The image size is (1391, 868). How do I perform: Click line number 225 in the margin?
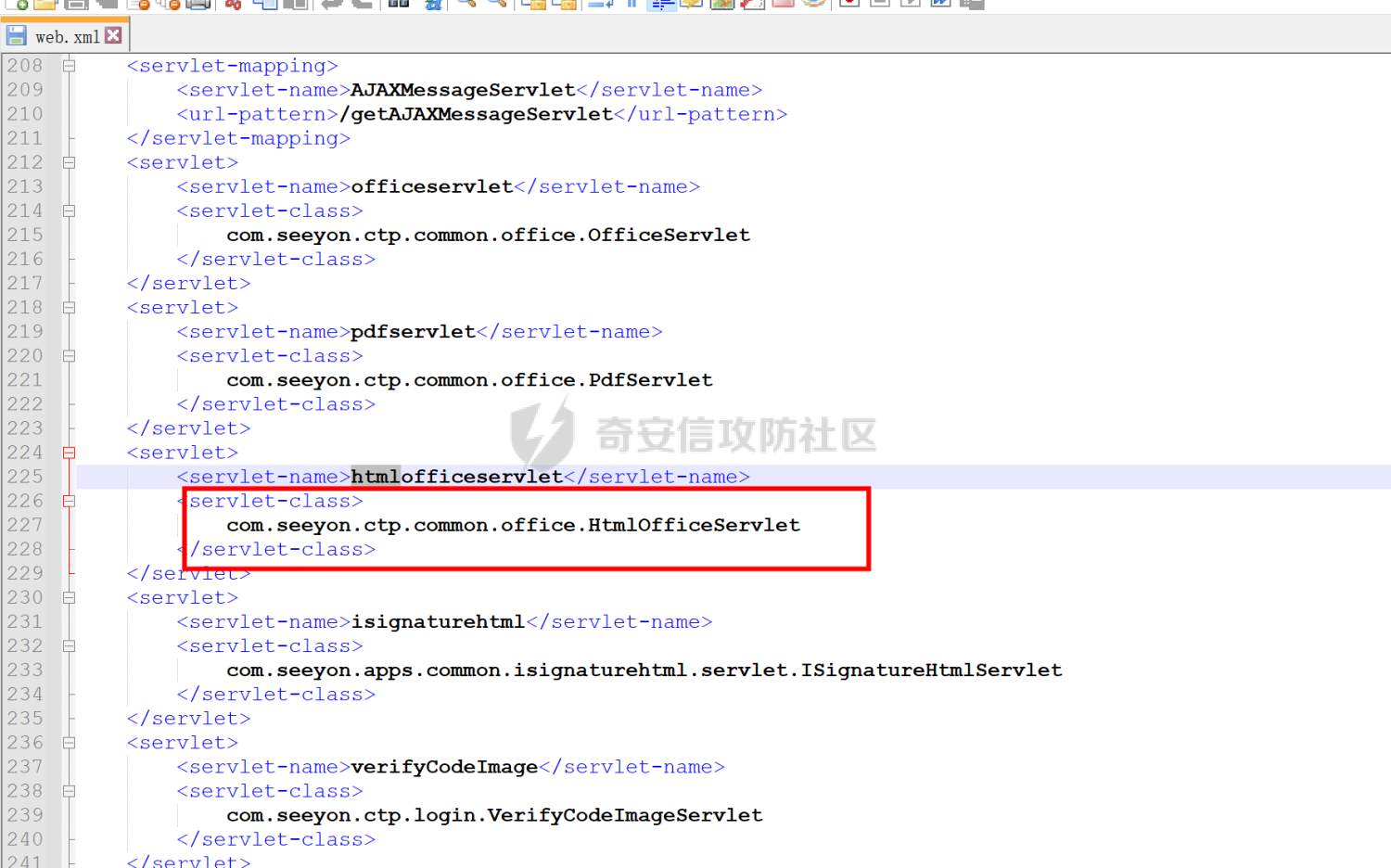pos(25,477)
